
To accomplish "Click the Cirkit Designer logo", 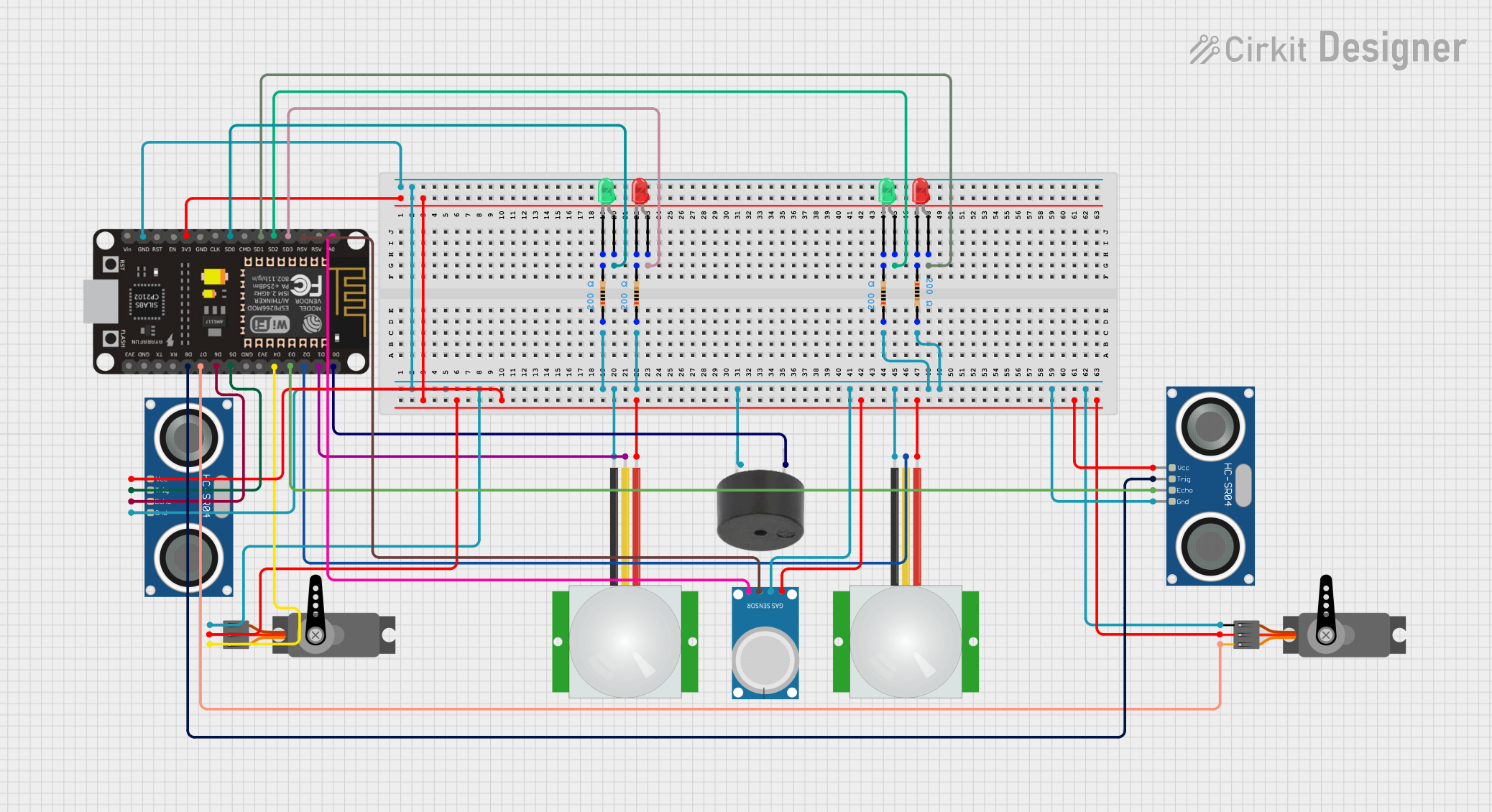I will (1327, 49).
